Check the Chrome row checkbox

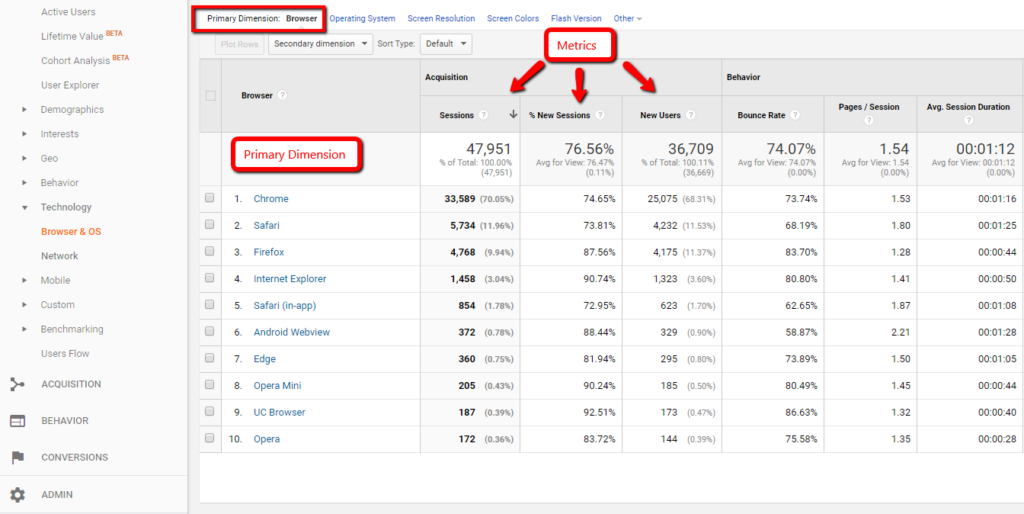[210, 199]
